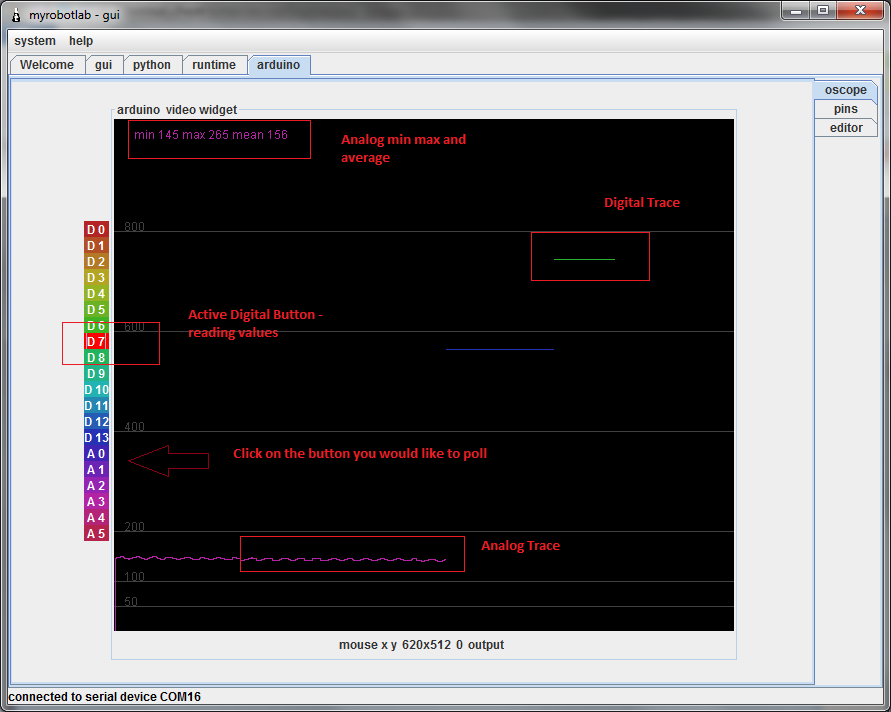Toggle the D 8 pin button
Viewport: 891px width, 712px height.
click(x=97, y=357)
